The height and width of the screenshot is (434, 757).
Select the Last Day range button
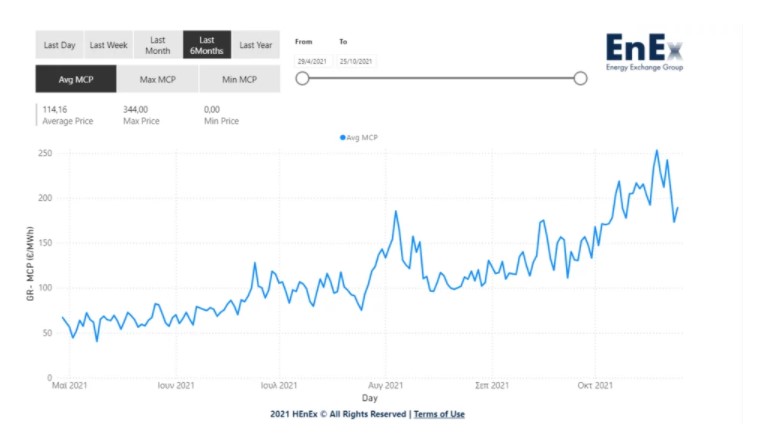pos(59,45)
